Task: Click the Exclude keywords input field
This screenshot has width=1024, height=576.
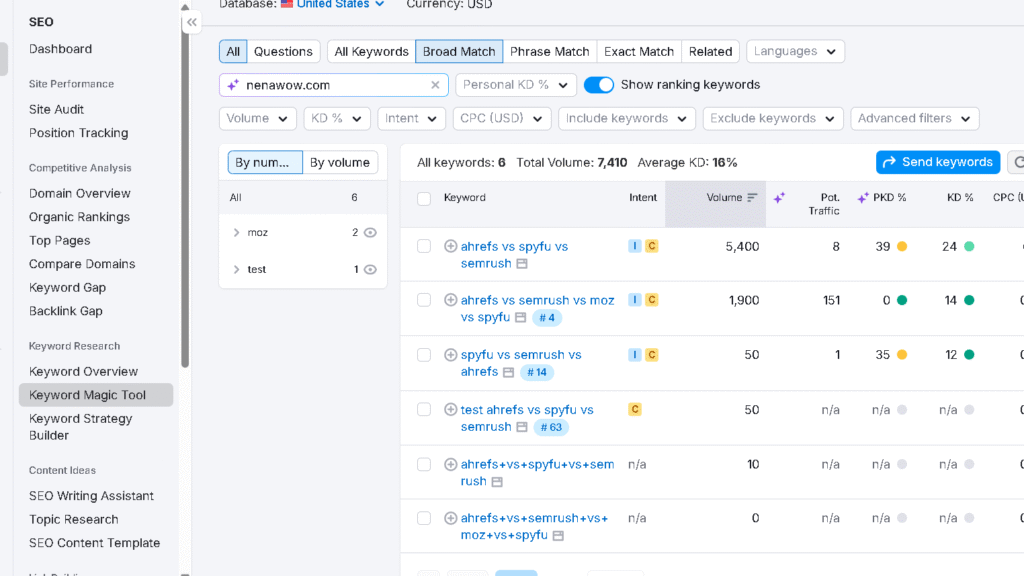Action: tap(772, 118)
